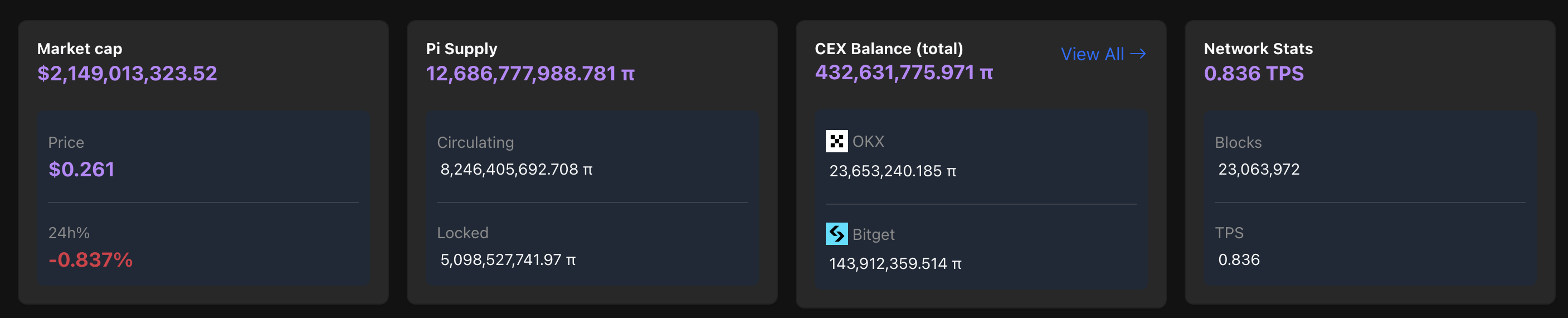The height and width of the screenshot is (318, 1568).
Task: Open the View All CEX balances link
Action: point(1092,54)
